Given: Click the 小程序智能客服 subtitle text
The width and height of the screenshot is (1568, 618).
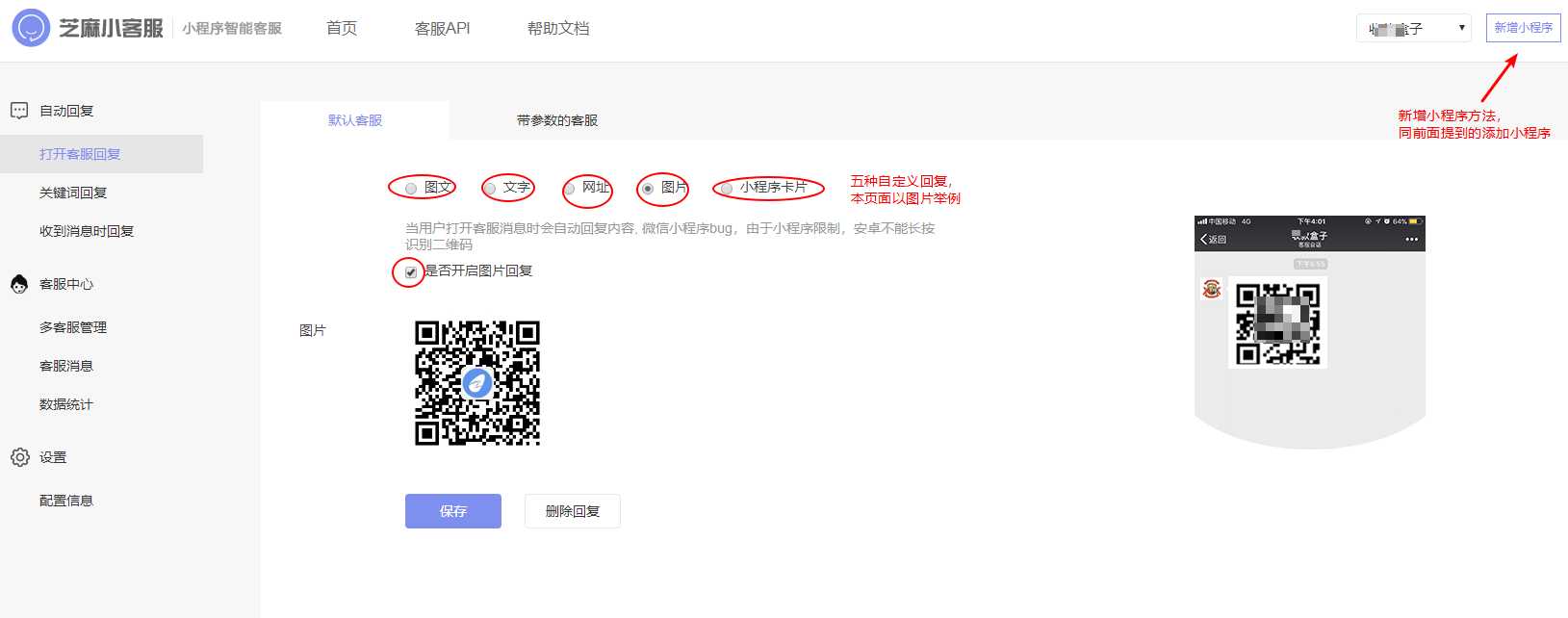Looking at the screenshot, I should (232, 29).
